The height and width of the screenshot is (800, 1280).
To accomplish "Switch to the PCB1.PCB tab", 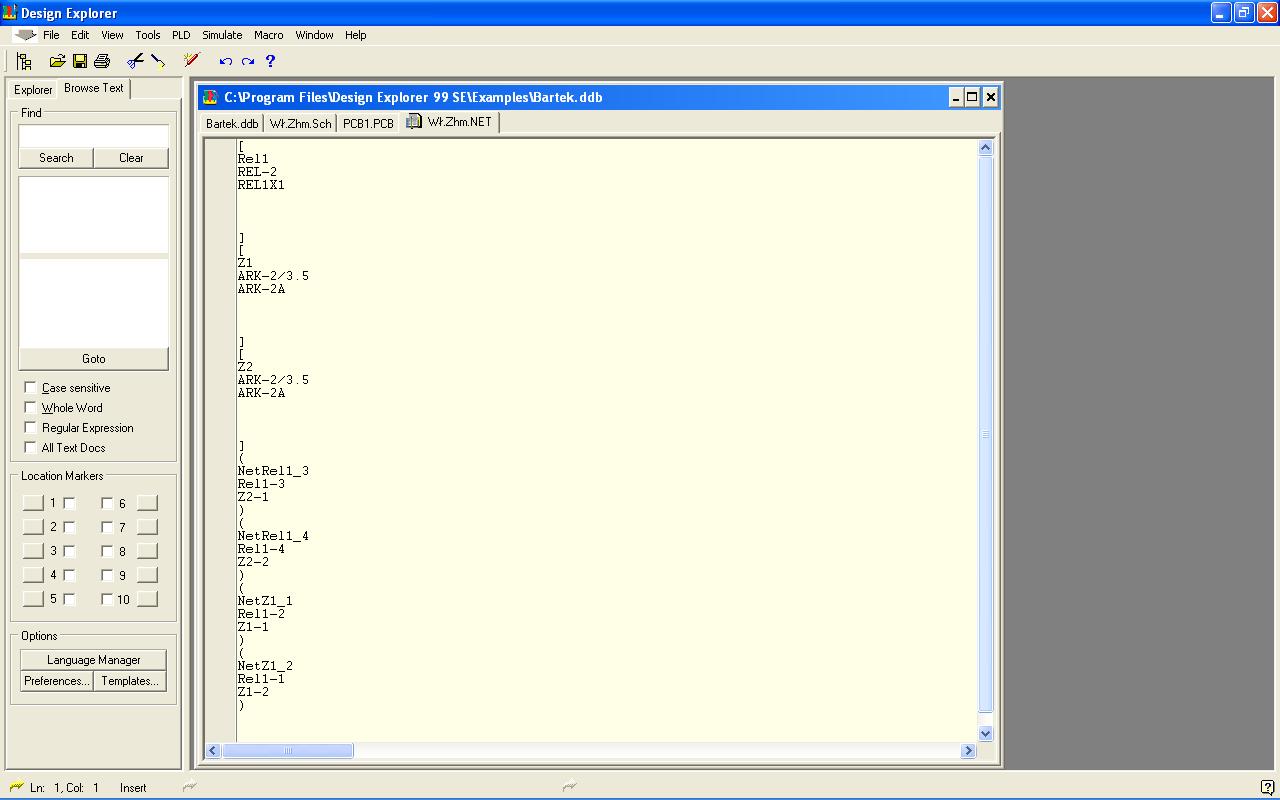I will point(368,123).
